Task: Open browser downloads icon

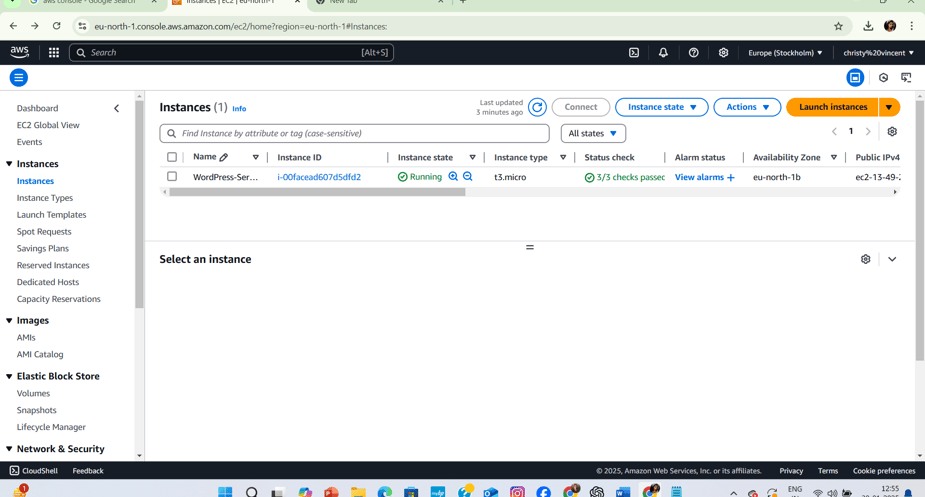Action: (868, 26)
